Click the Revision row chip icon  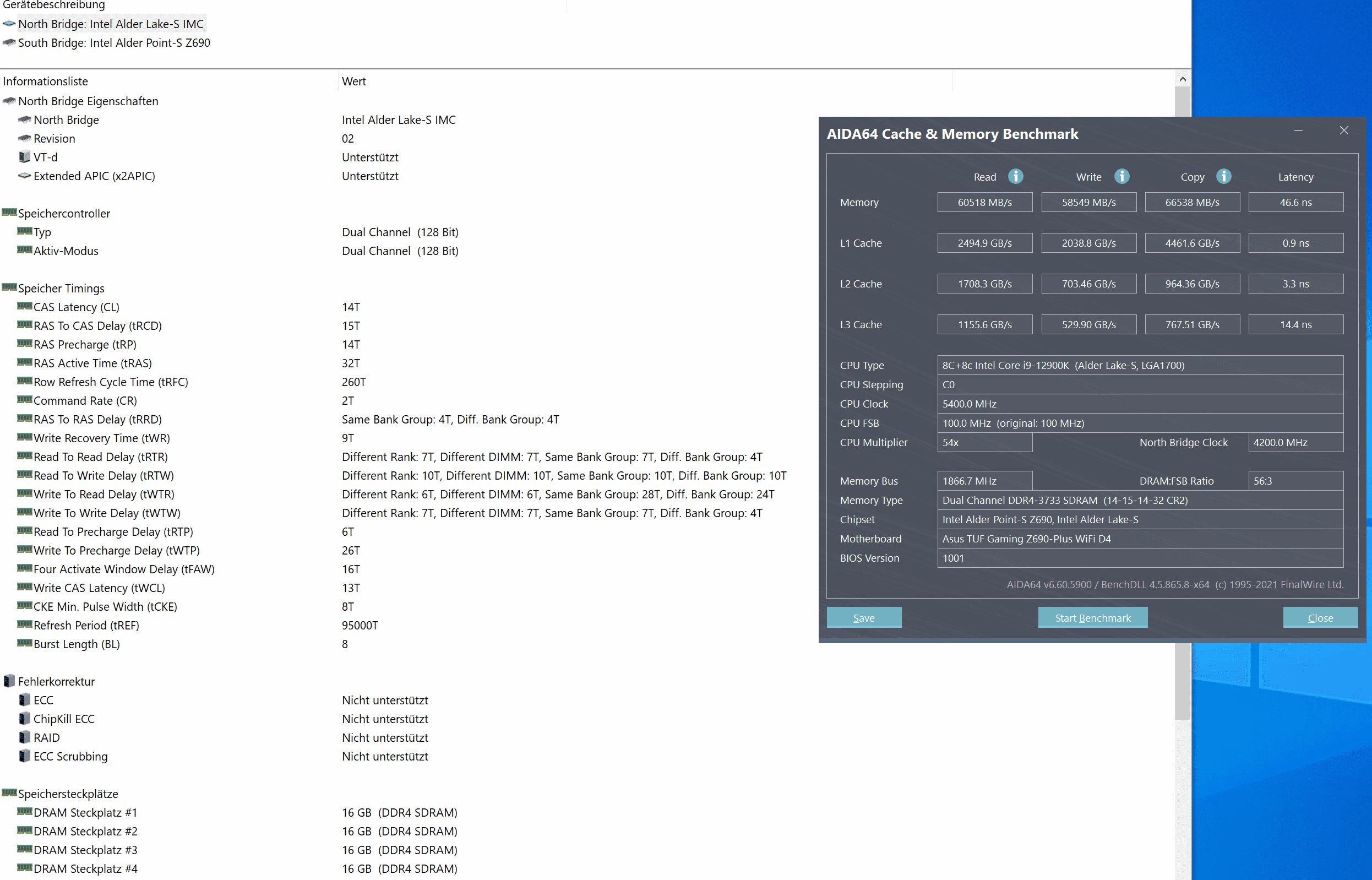tap(25, 138)
